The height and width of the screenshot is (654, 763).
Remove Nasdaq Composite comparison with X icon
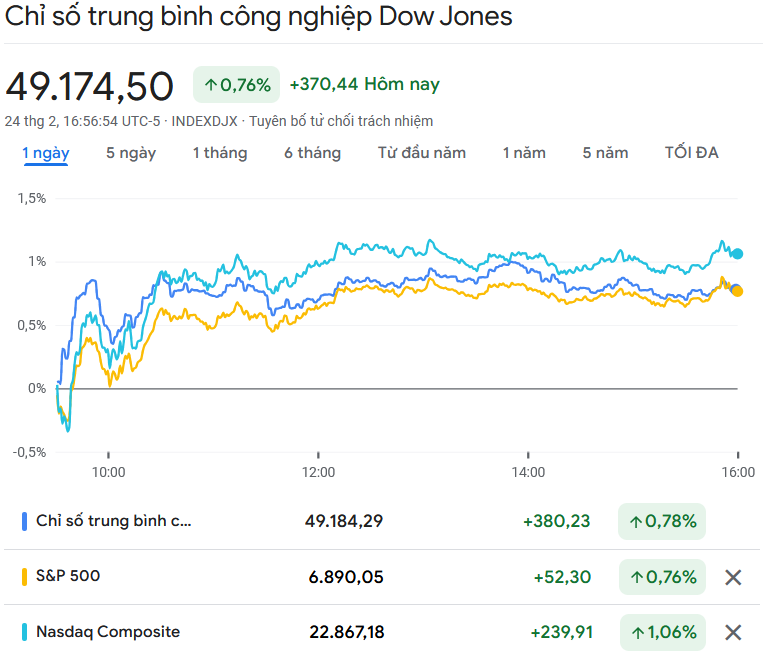[733, 632]
